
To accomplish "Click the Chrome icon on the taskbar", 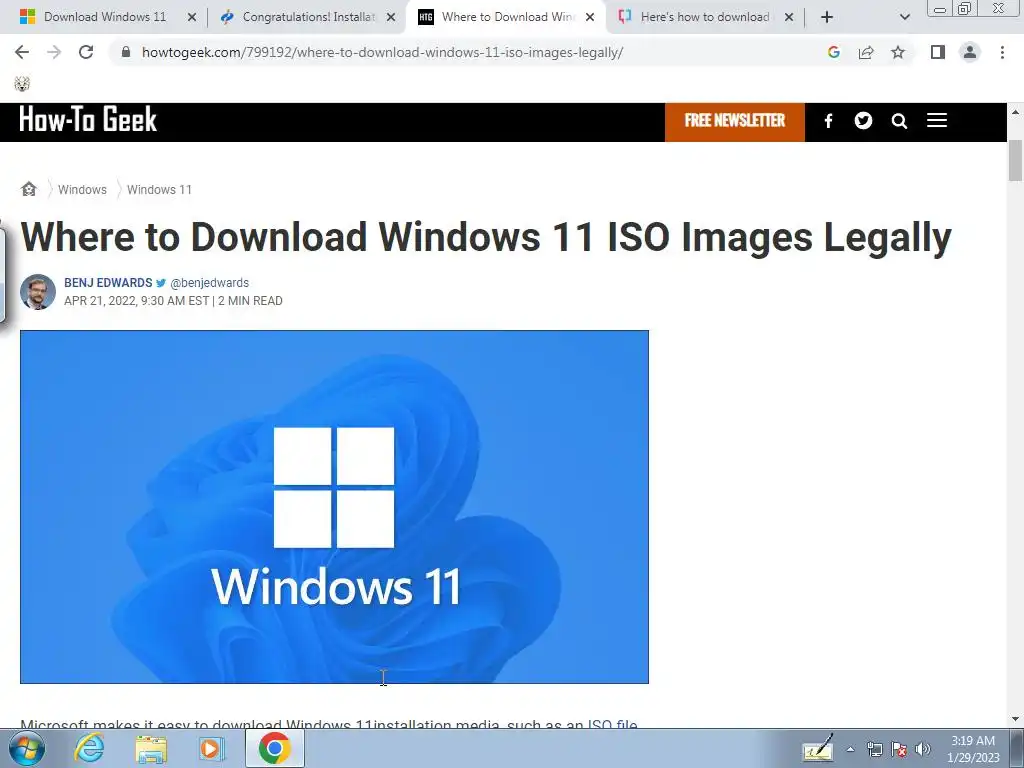I will pyautogui.click(x=274, y=748).
